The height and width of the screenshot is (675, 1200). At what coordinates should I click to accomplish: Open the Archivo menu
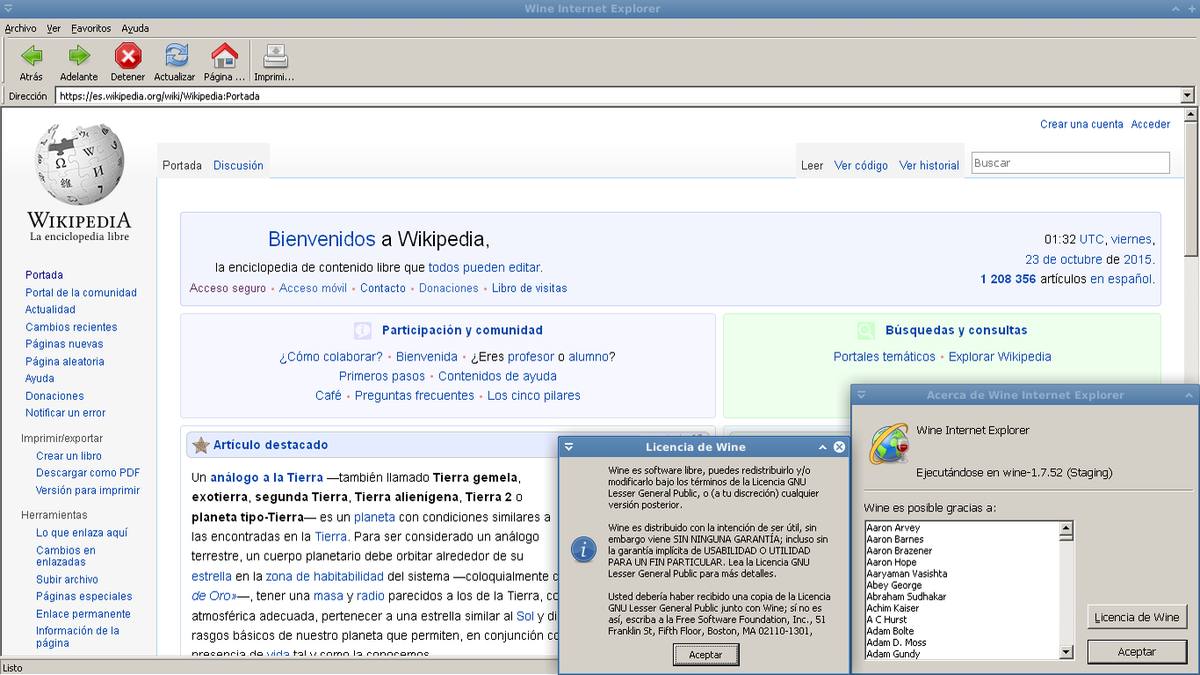click(x=20, y=28)
